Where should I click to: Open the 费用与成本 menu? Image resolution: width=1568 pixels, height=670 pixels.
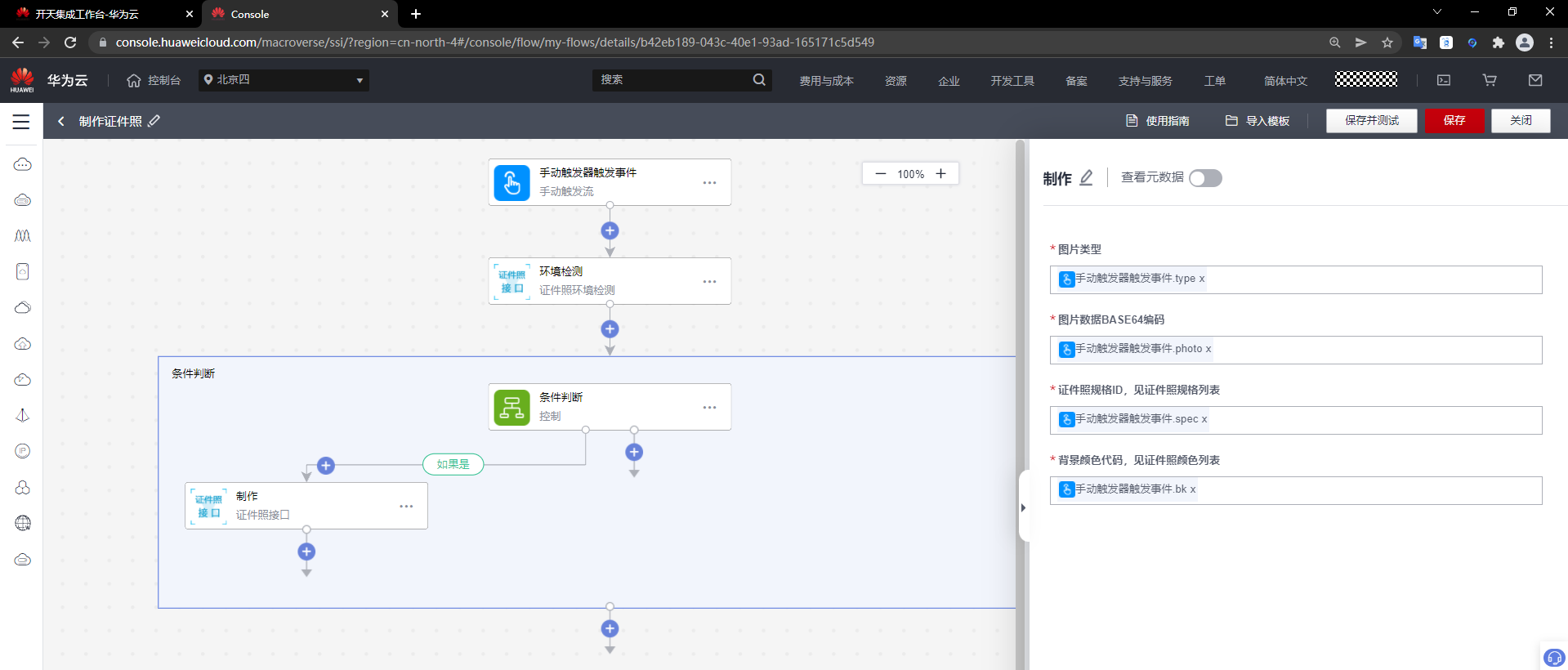[x=826, y=81]
